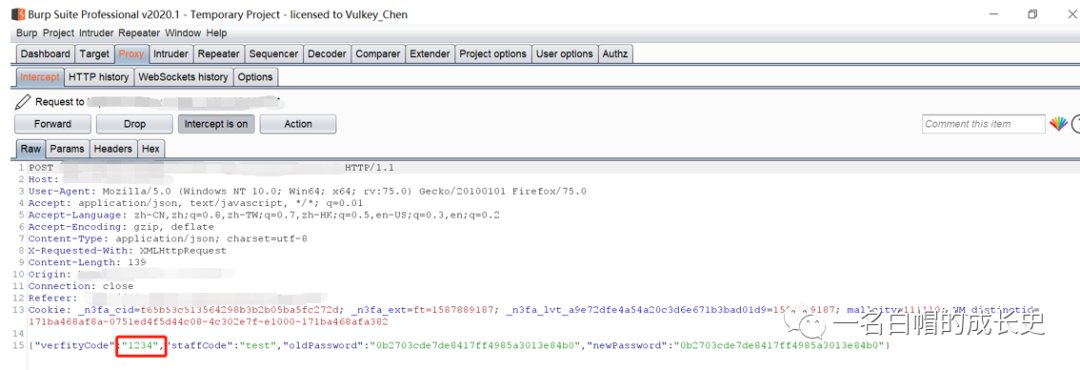
Task: Switch to User options tab
Action: pos(564,54)
